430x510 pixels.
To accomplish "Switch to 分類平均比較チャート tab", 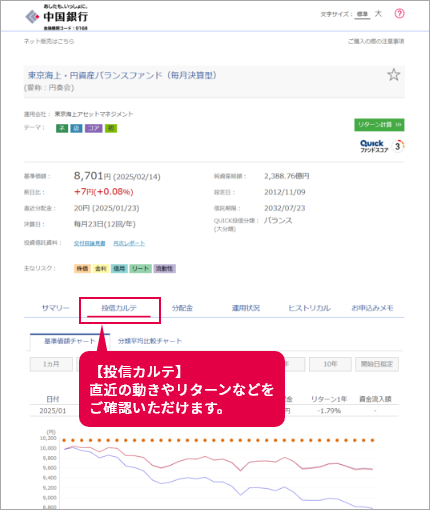I will pos(150,341).
